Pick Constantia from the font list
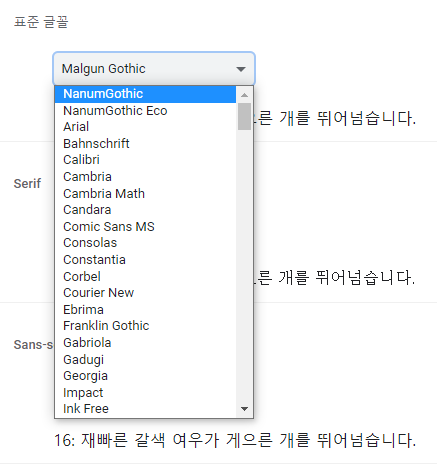The width and height of the screenshot is (437, 464). (145, 260)
